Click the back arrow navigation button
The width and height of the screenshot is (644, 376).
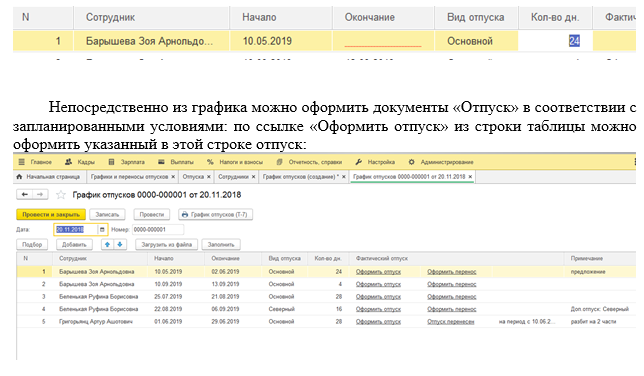pos(25,194)
